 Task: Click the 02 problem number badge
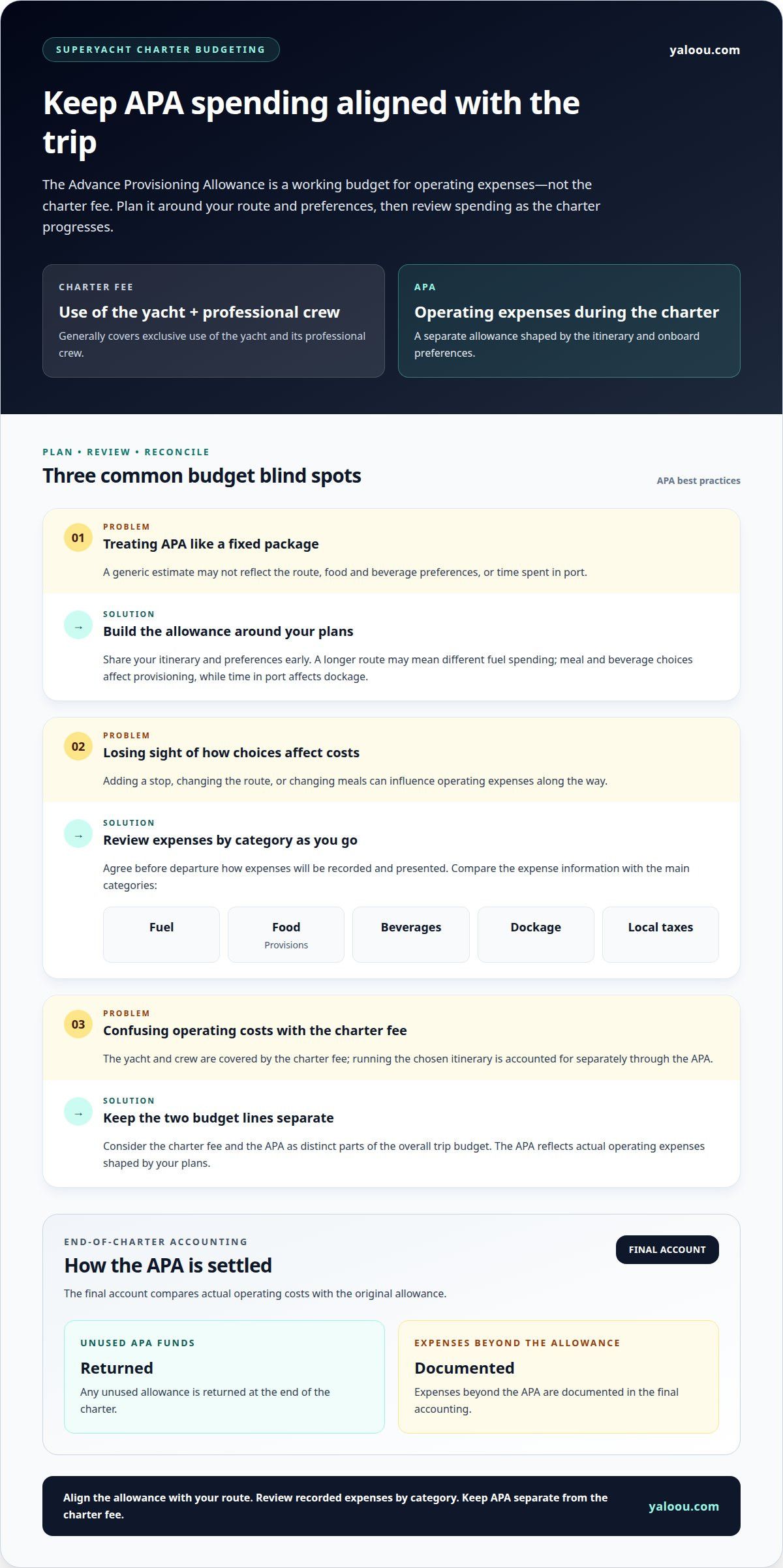pyautogui.click(x=78, y=746)
